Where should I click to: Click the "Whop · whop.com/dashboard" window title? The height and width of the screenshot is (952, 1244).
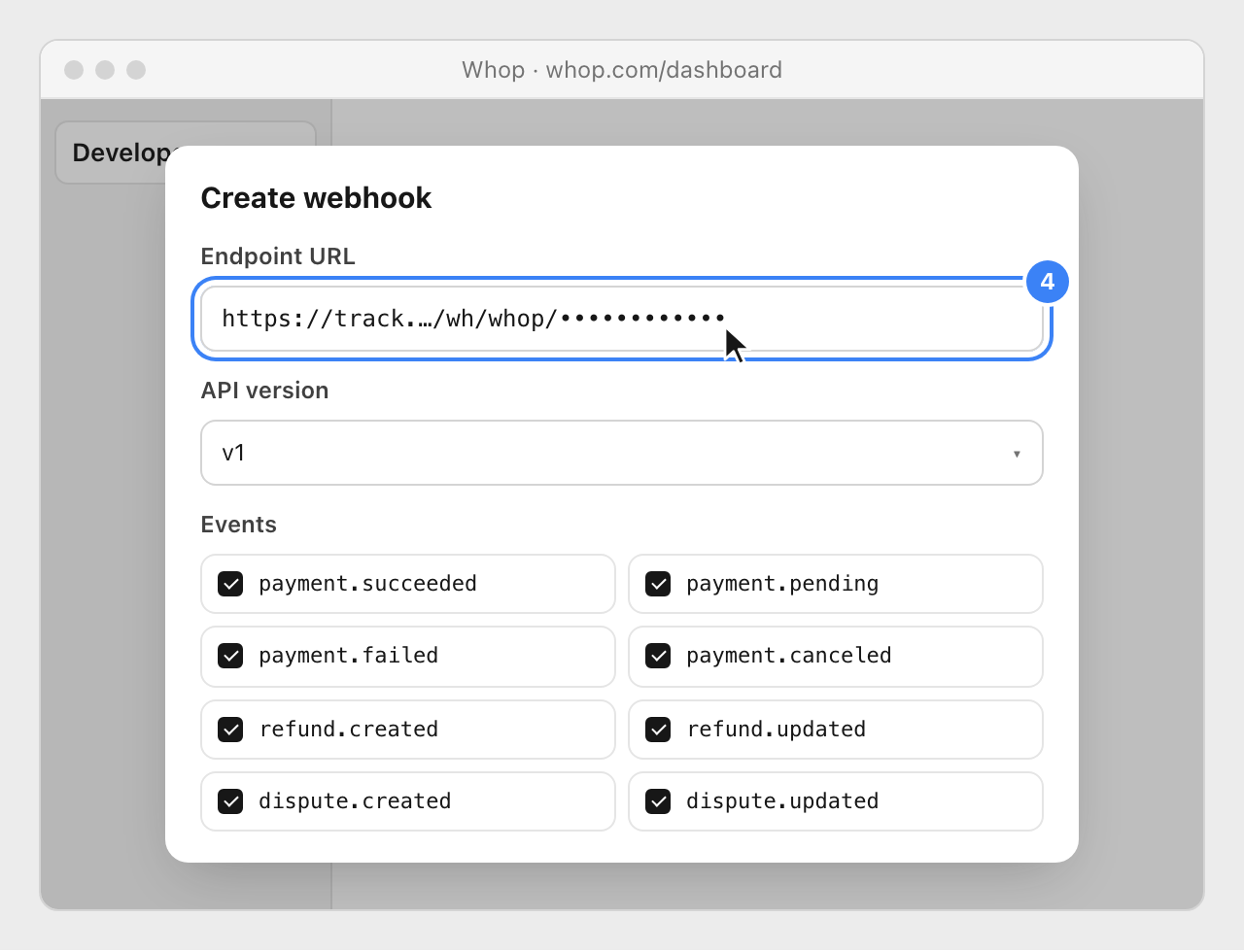(x=622, y=70)
